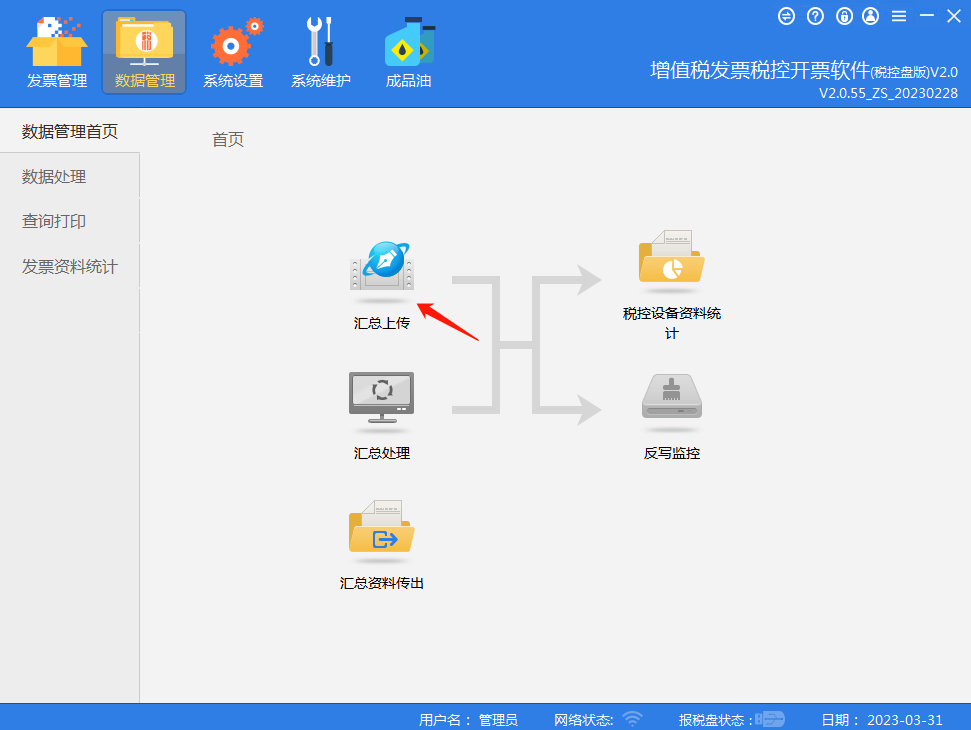Open 系统维护 tools module
The height and width of the screenshot is (730, 971).
(x=321, y=53)
